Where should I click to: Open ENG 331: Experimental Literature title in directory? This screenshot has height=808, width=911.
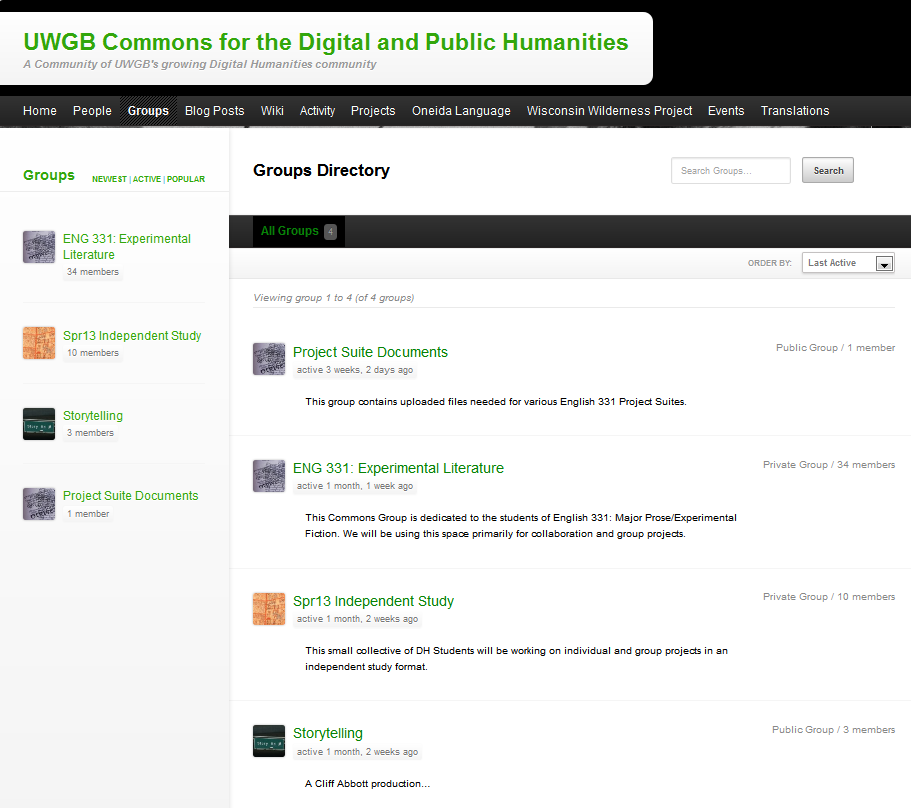point(398,468)
